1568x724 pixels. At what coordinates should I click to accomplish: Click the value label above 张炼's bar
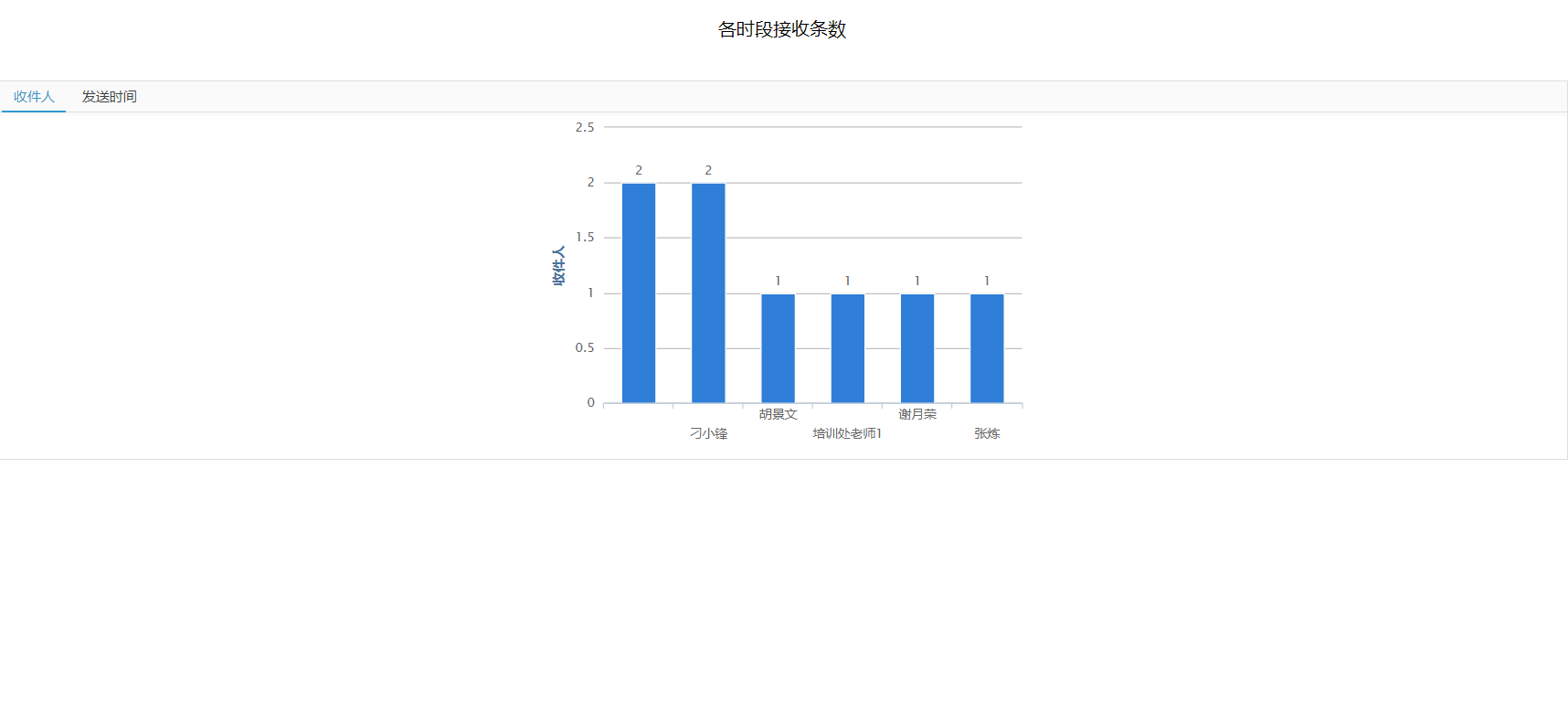[987, 281]
